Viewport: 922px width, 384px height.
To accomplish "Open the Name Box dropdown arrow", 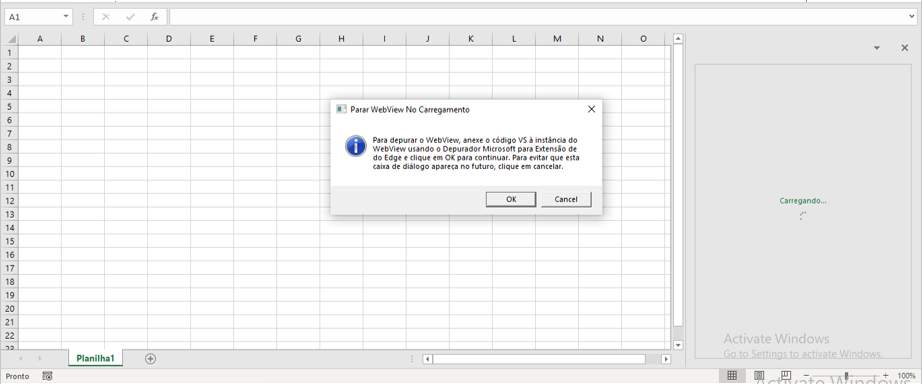I will 66,17.
